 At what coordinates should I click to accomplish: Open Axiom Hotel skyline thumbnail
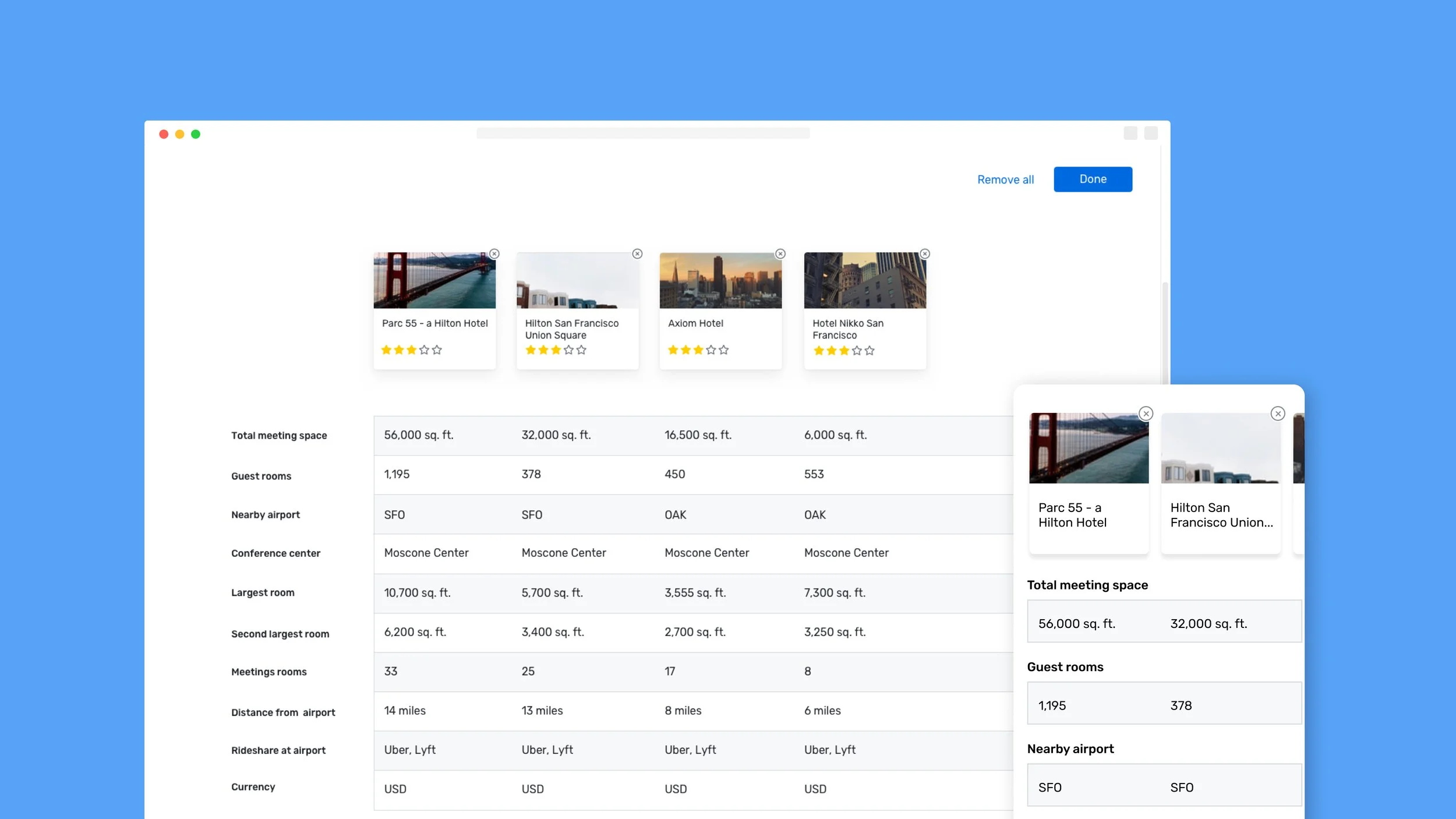click(720, 280)
